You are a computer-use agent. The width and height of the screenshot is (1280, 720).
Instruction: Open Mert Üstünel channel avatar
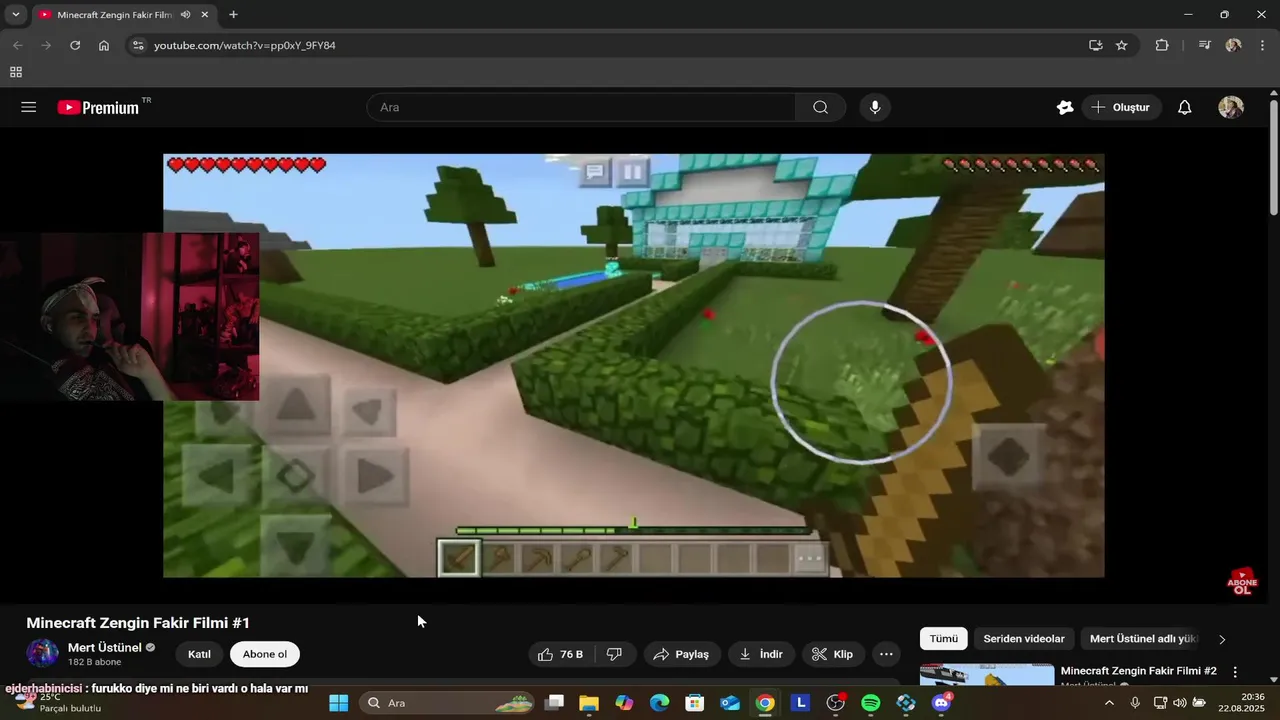pyautogui.click(x=43, y=654)
